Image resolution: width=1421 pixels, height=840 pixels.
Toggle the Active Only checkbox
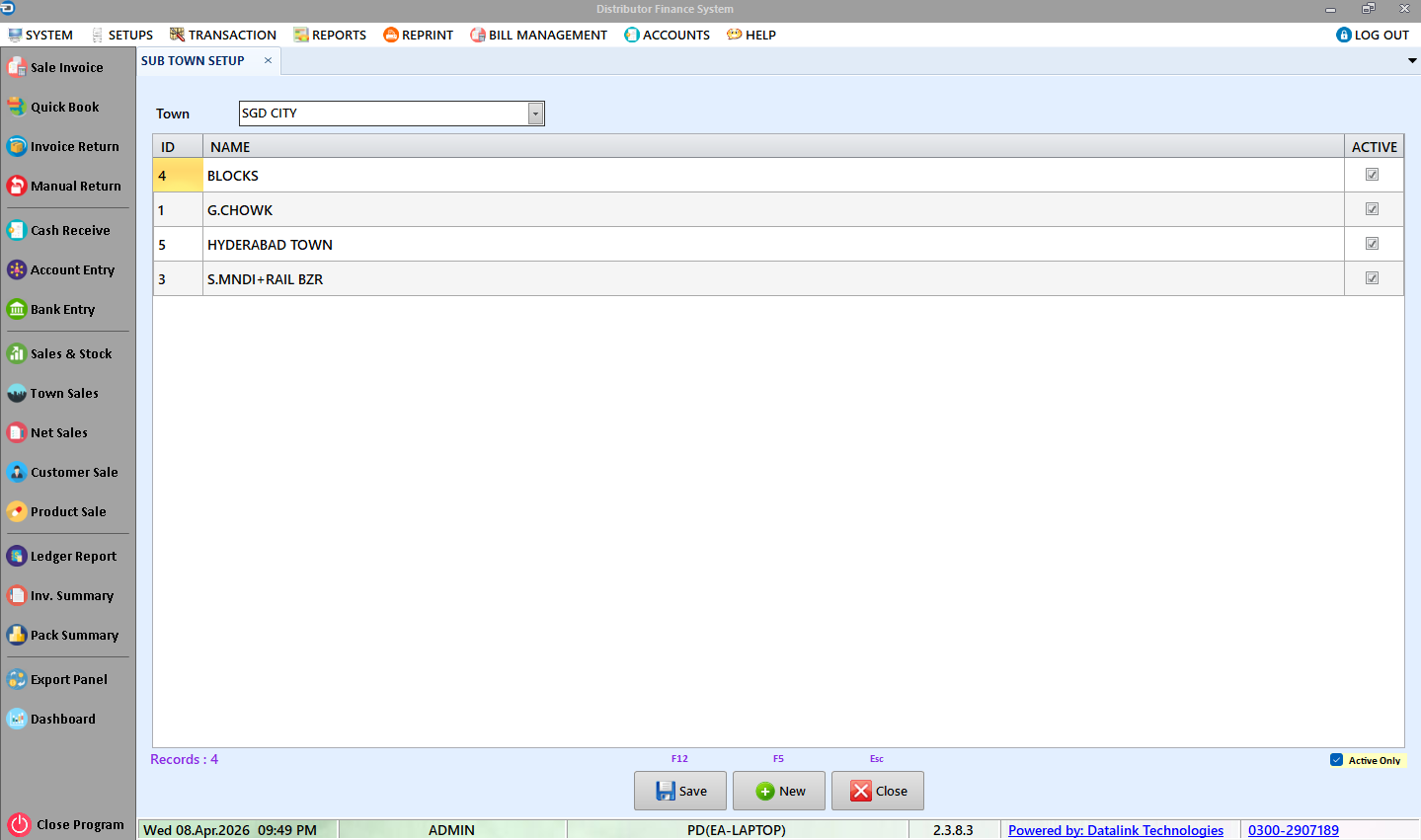[1336, 760]
